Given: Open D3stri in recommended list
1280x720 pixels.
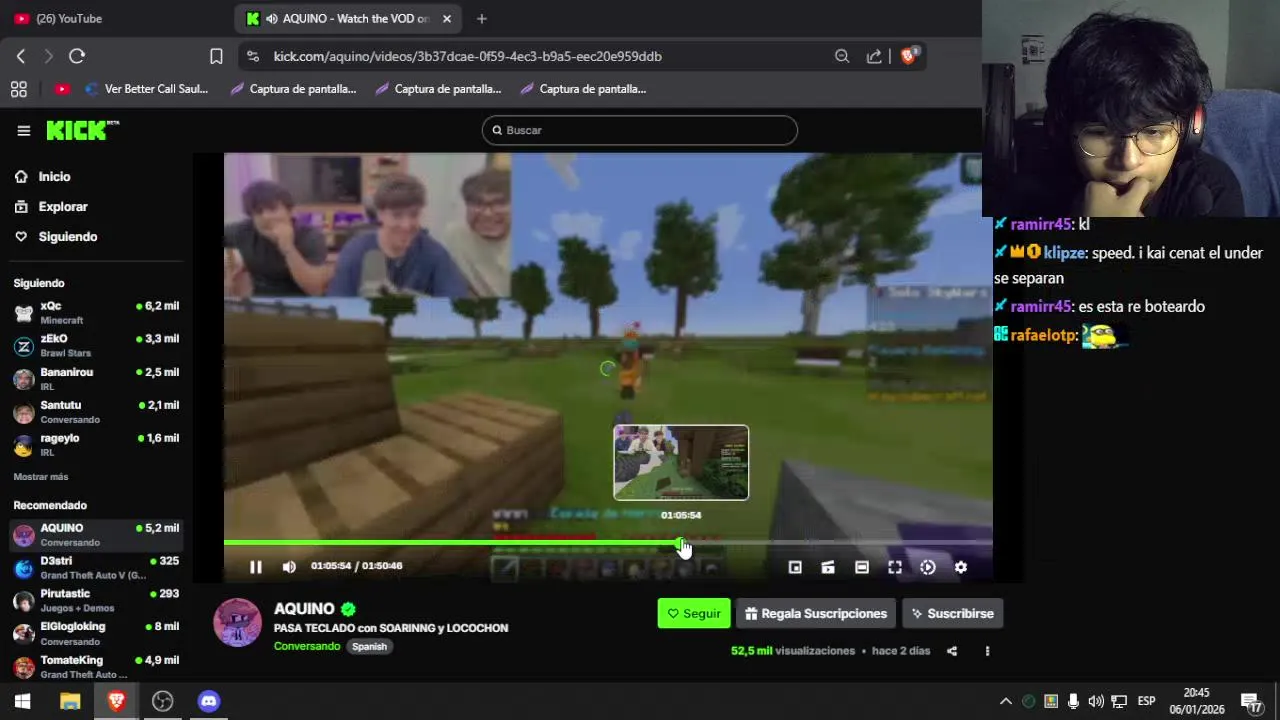Looking at the screenshot, I should pos(96,568).
